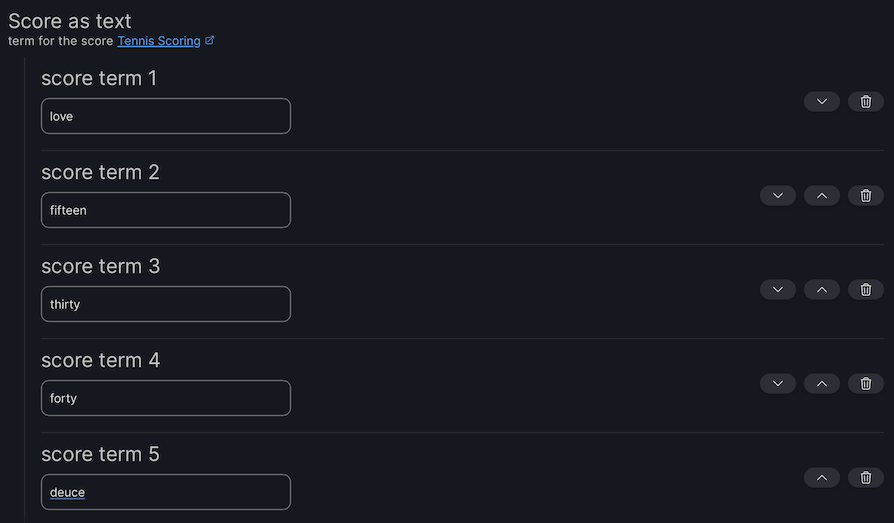Move score term 4 down
Image resolution: width=894 pixels, height=523 pixels.
point(778,383)
